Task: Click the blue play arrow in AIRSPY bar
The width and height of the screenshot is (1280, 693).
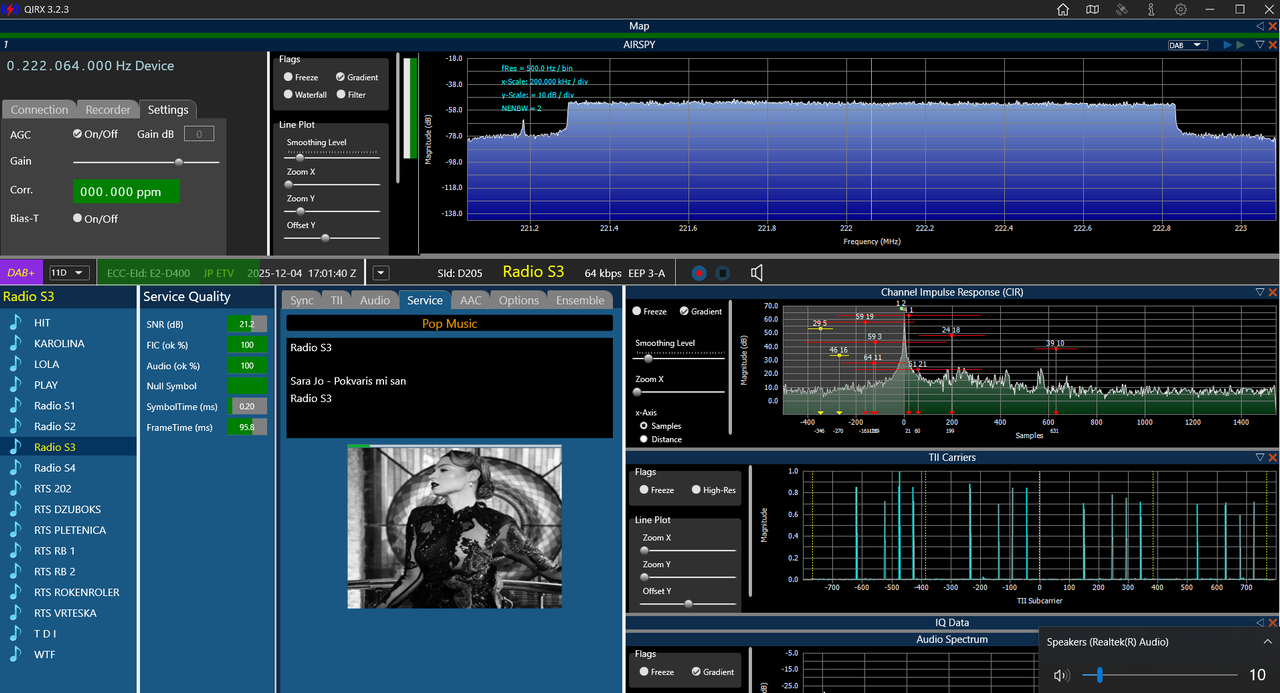Action: [x=1228, y=45]
